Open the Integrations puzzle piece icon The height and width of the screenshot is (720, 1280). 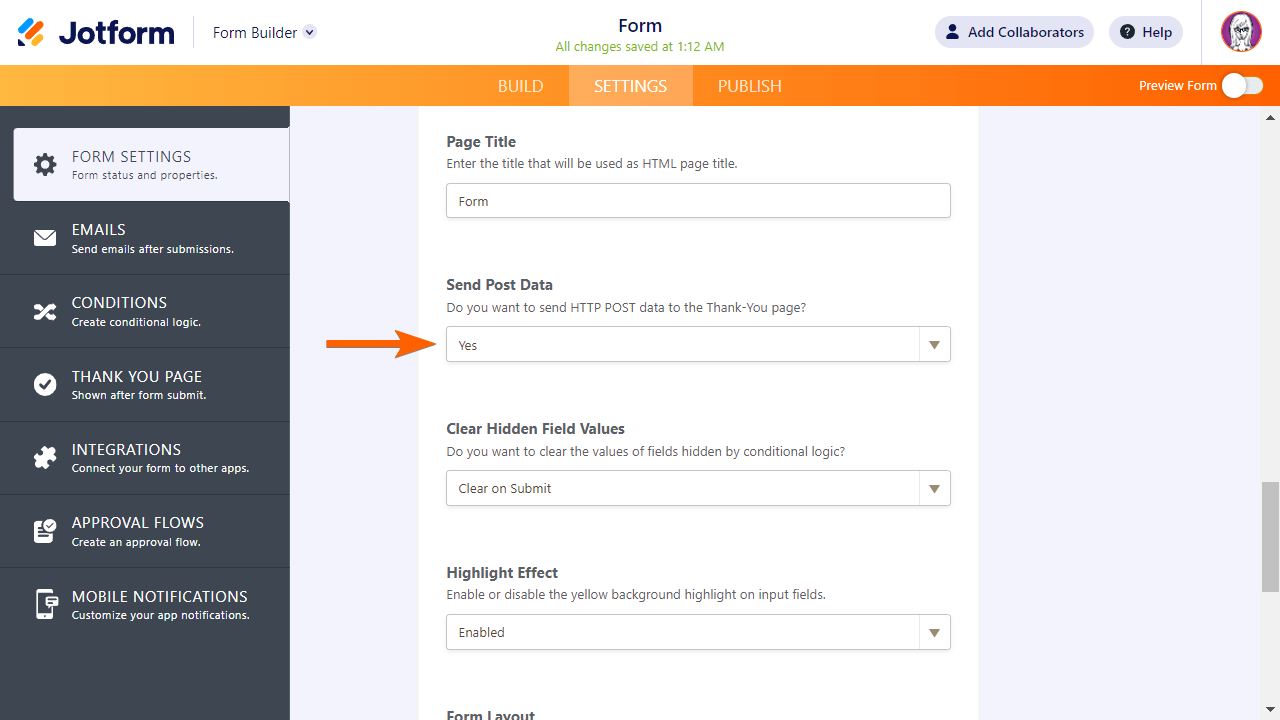pyautogui.click(x=45, y=458)
